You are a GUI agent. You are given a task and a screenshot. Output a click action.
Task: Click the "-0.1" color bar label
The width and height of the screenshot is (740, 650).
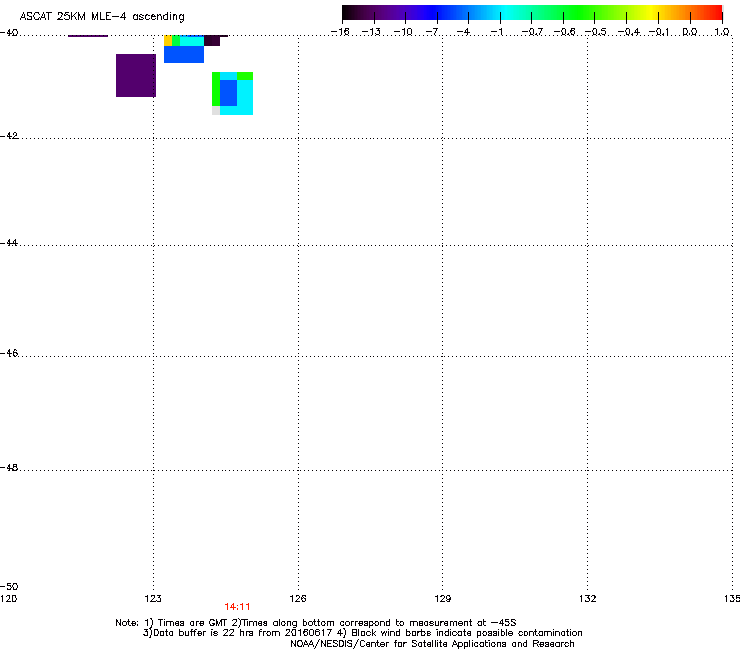659,32
